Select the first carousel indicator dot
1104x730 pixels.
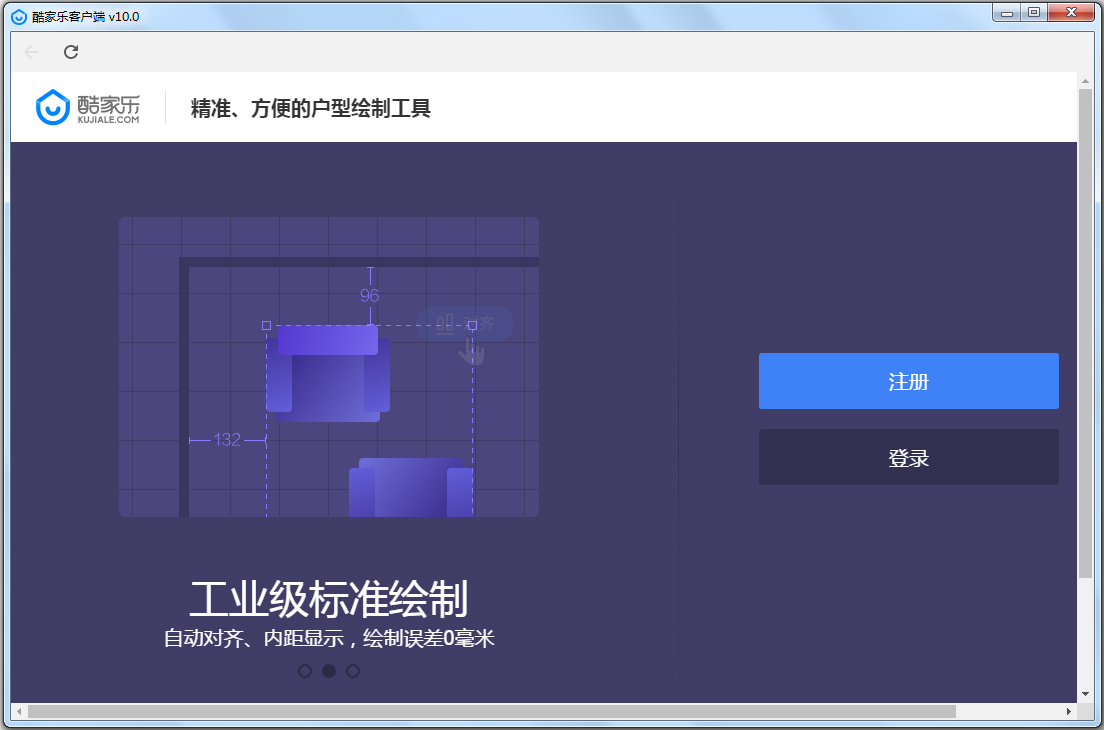[x=305, y=671]
